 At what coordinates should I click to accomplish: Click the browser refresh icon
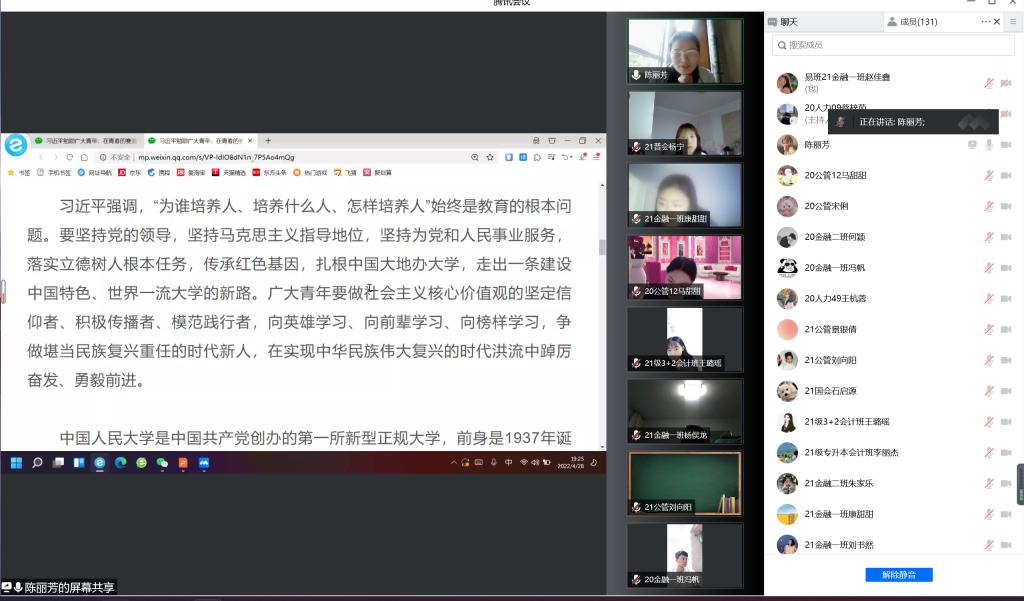pos(70,157)
